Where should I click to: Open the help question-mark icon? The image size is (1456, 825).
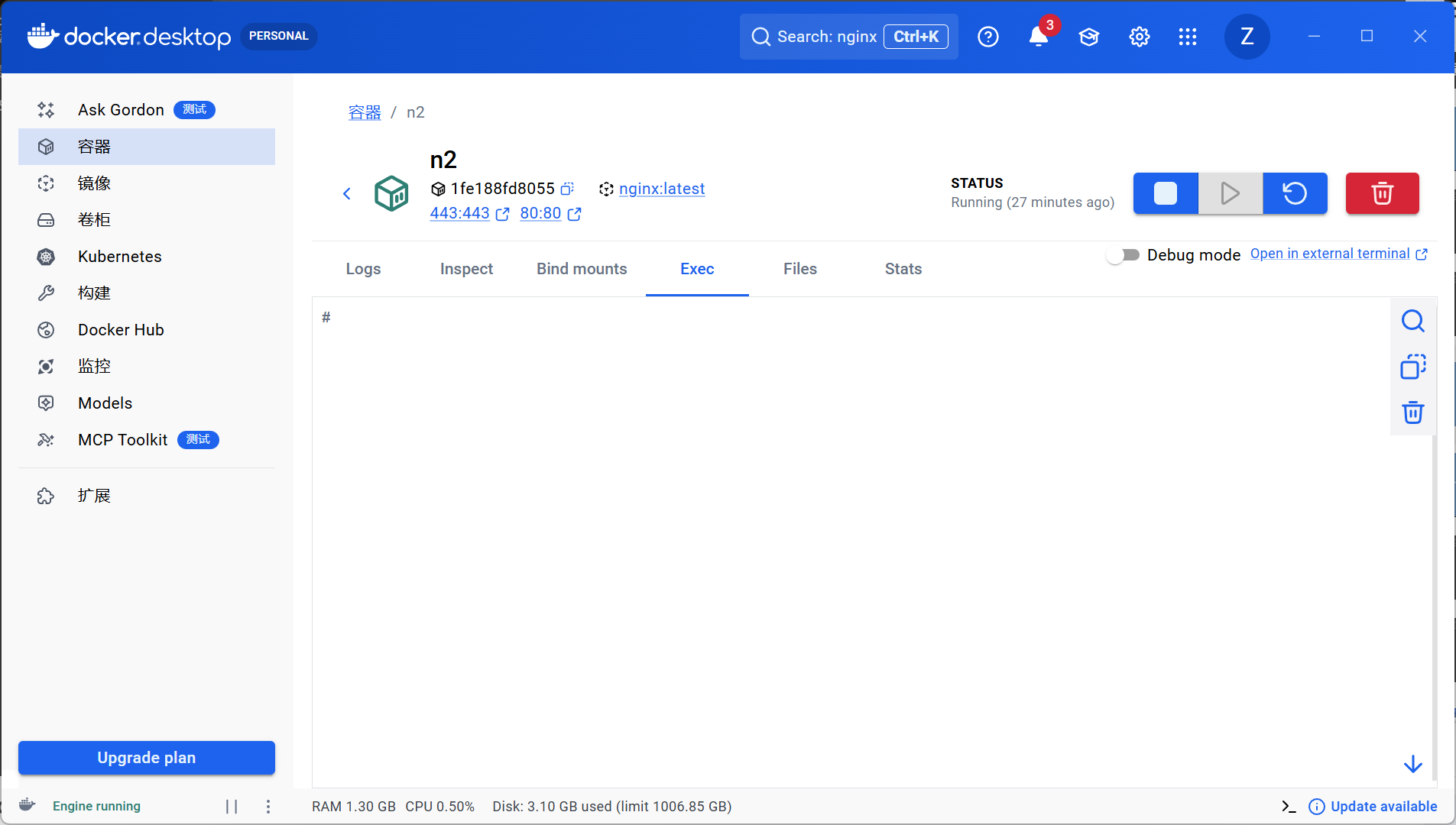(988, 37)
